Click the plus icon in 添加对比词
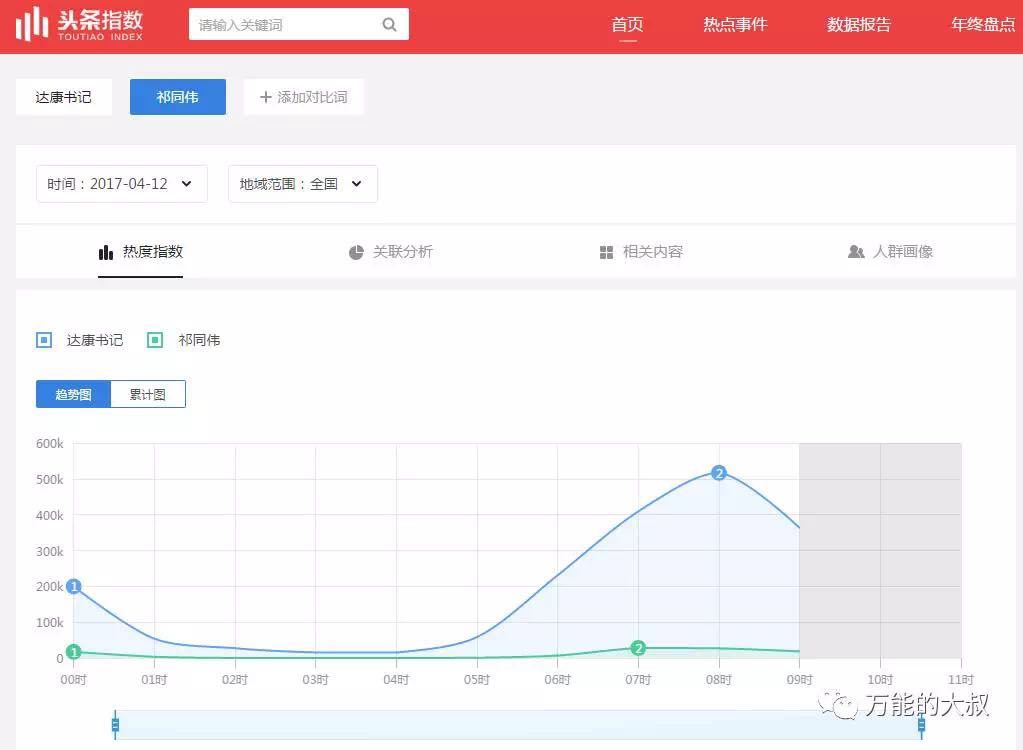This screenshot has width=1023, height=750. coord(266,97)
